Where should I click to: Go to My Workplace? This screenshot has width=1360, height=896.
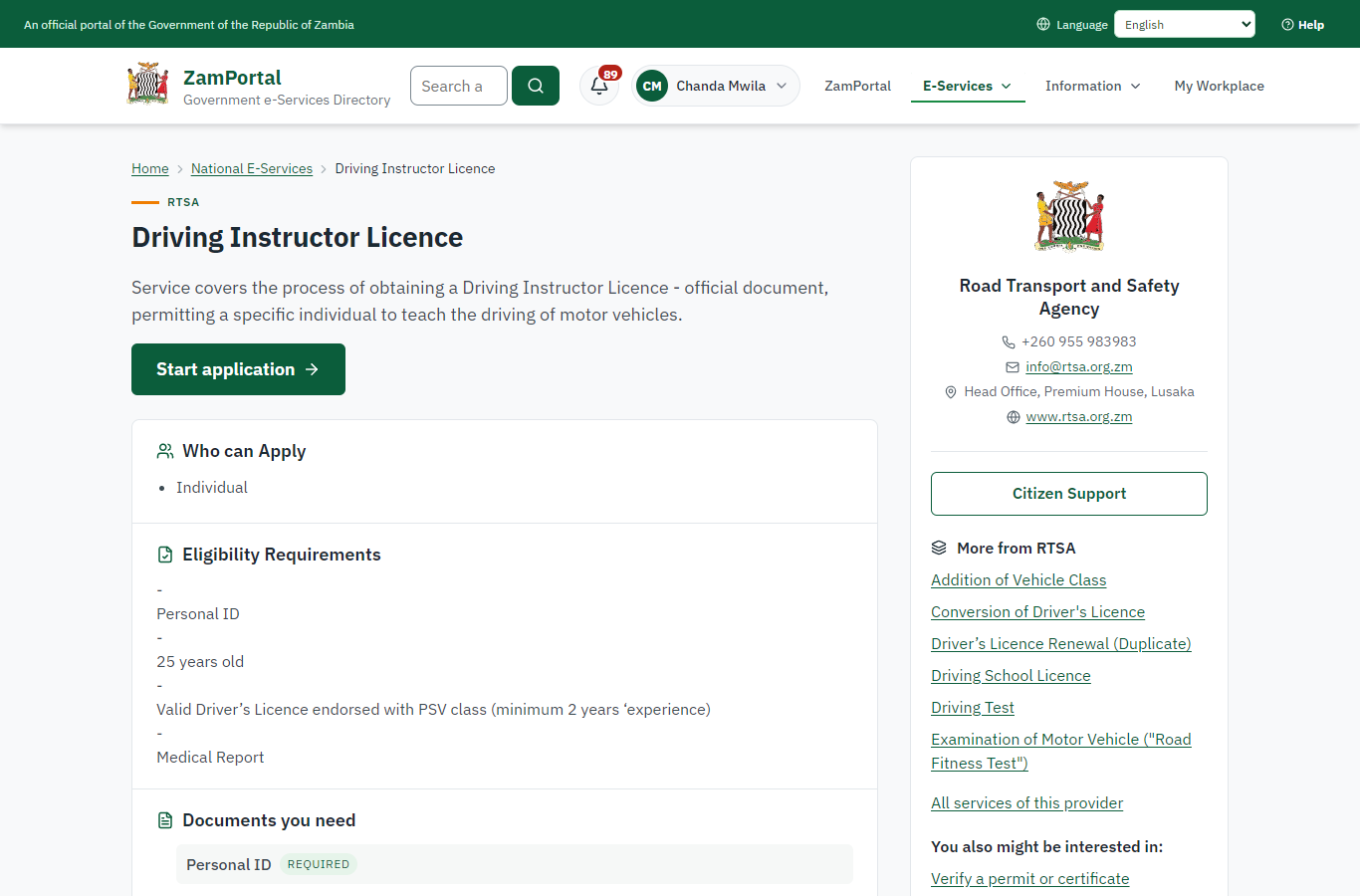(x=1220, y=86)
